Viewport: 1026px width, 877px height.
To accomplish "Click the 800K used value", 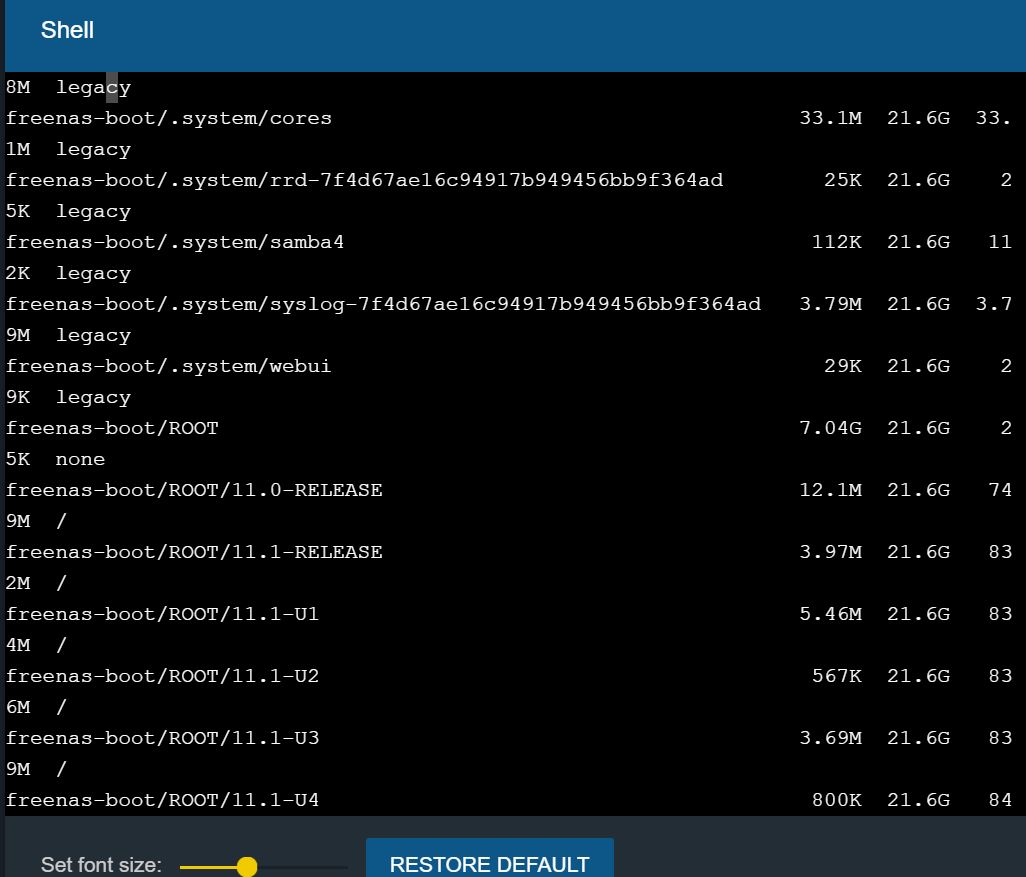I will click(837, 800).
